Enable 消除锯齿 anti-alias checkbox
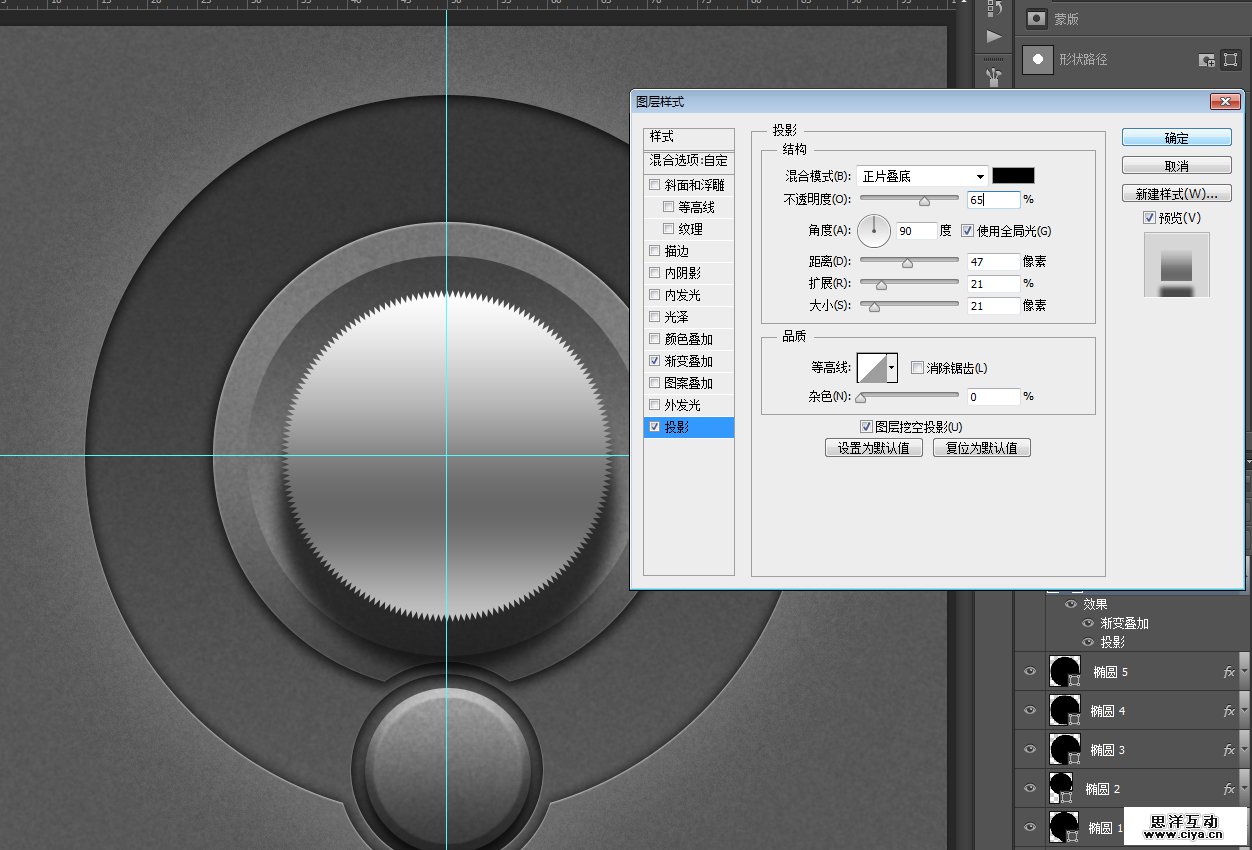This screenshot has width=1252, height=850. pos(918,369)
